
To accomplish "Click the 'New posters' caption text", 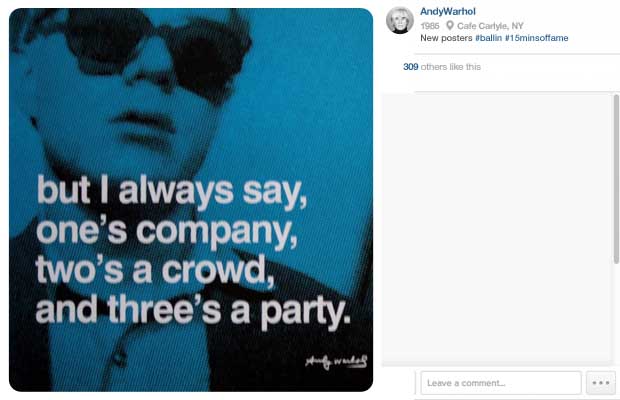I will click(446, 38).
